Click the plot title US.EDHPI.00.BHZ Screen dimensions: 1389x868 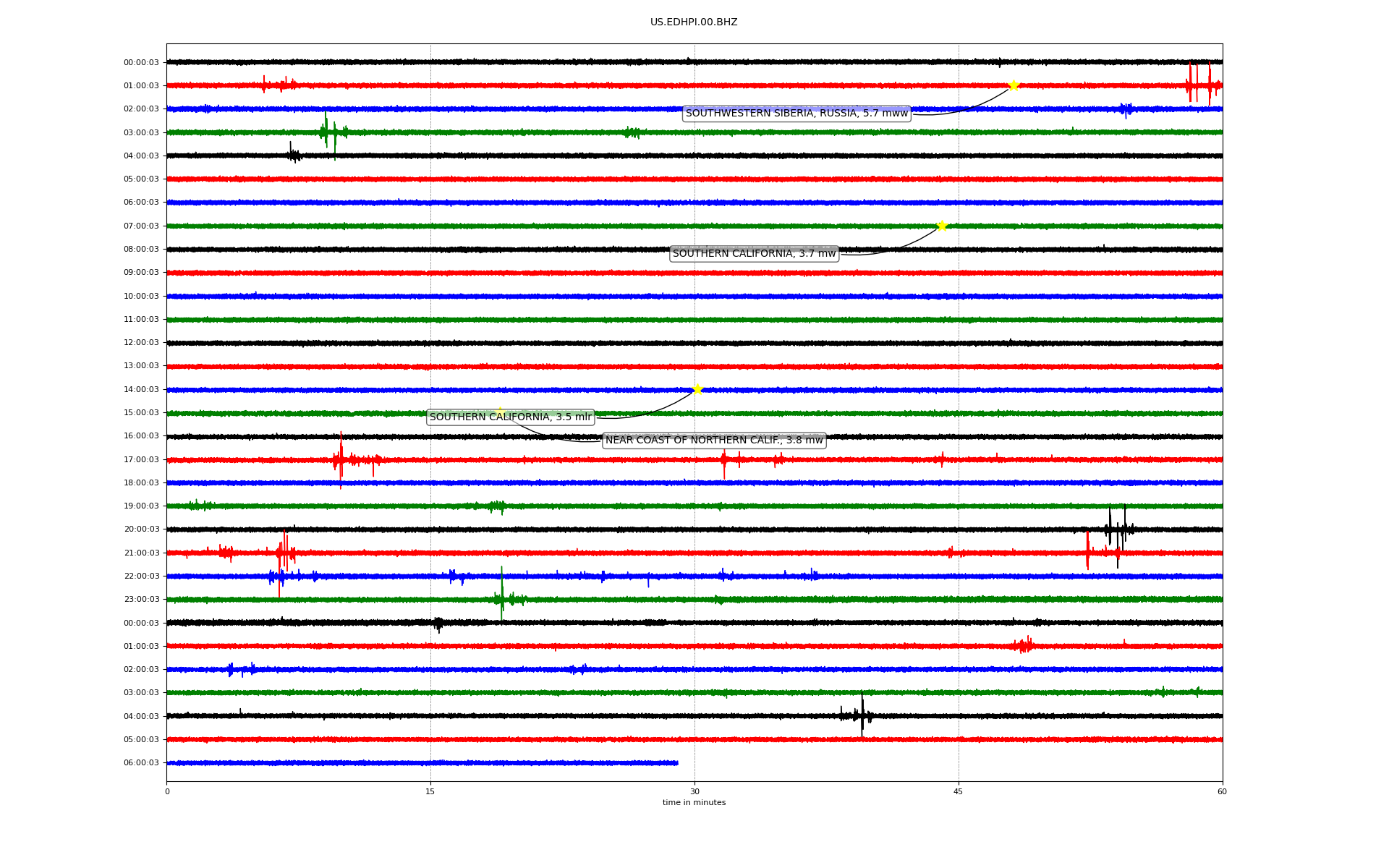click(693, 22)
